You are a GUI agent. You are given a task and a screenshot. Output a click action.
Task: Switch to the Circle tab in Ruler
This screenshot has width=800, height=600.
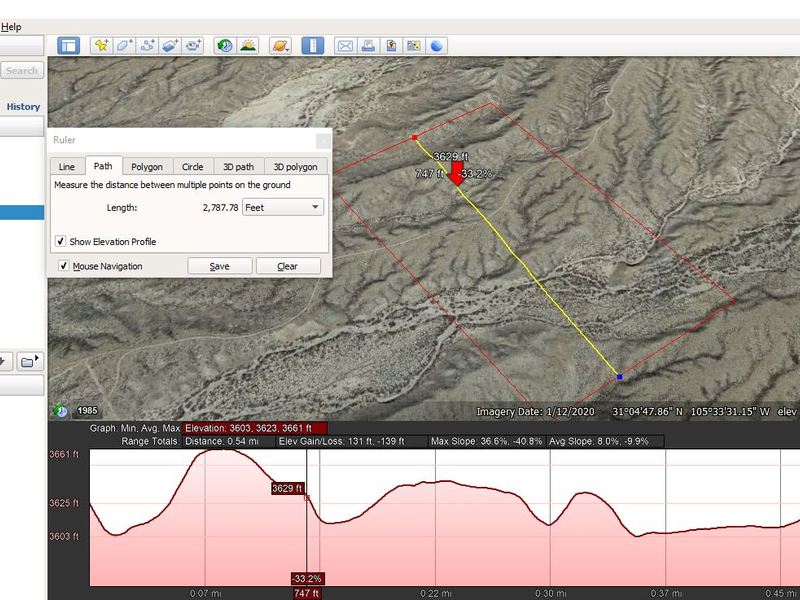click(x=192, y=167)
